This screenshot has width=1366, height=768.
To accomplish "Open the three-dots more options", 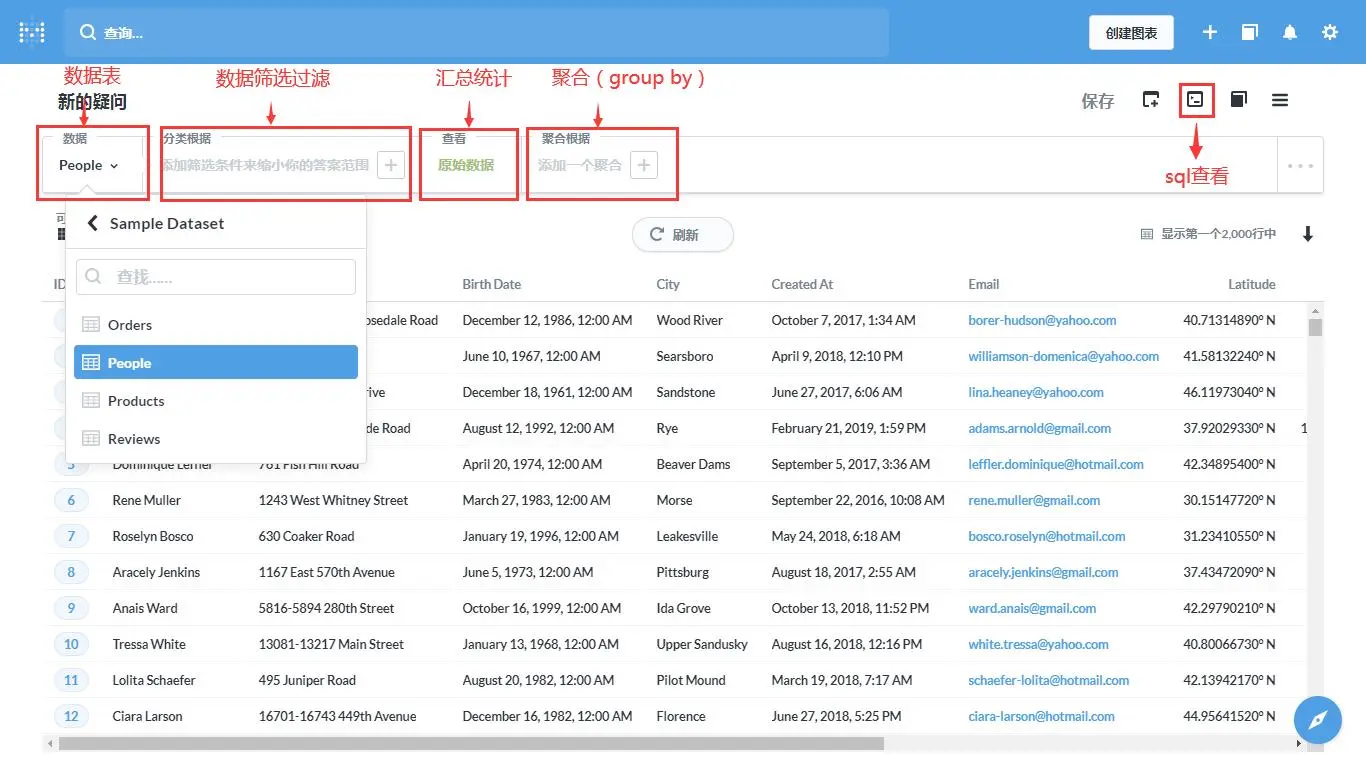I will 1300,165.
